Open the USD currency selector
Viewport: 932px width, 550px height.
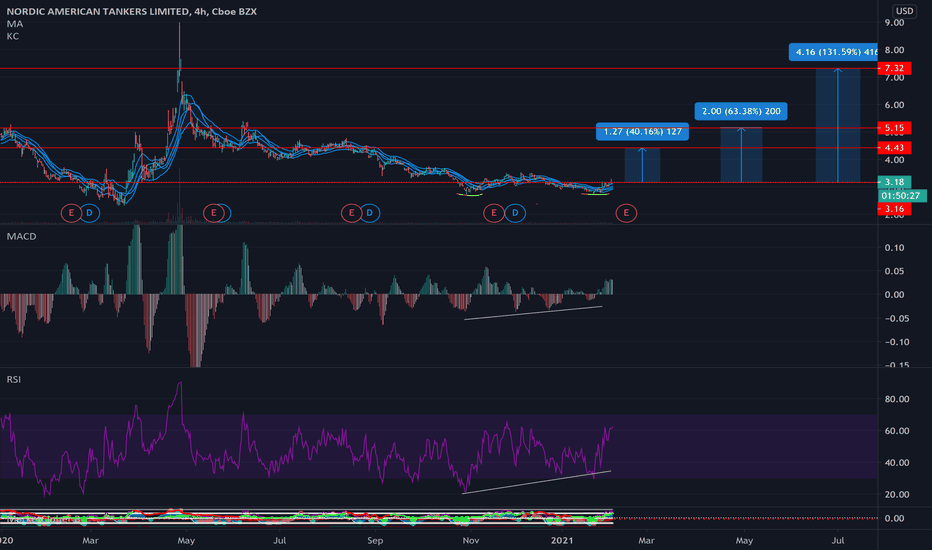coord(904,11)
